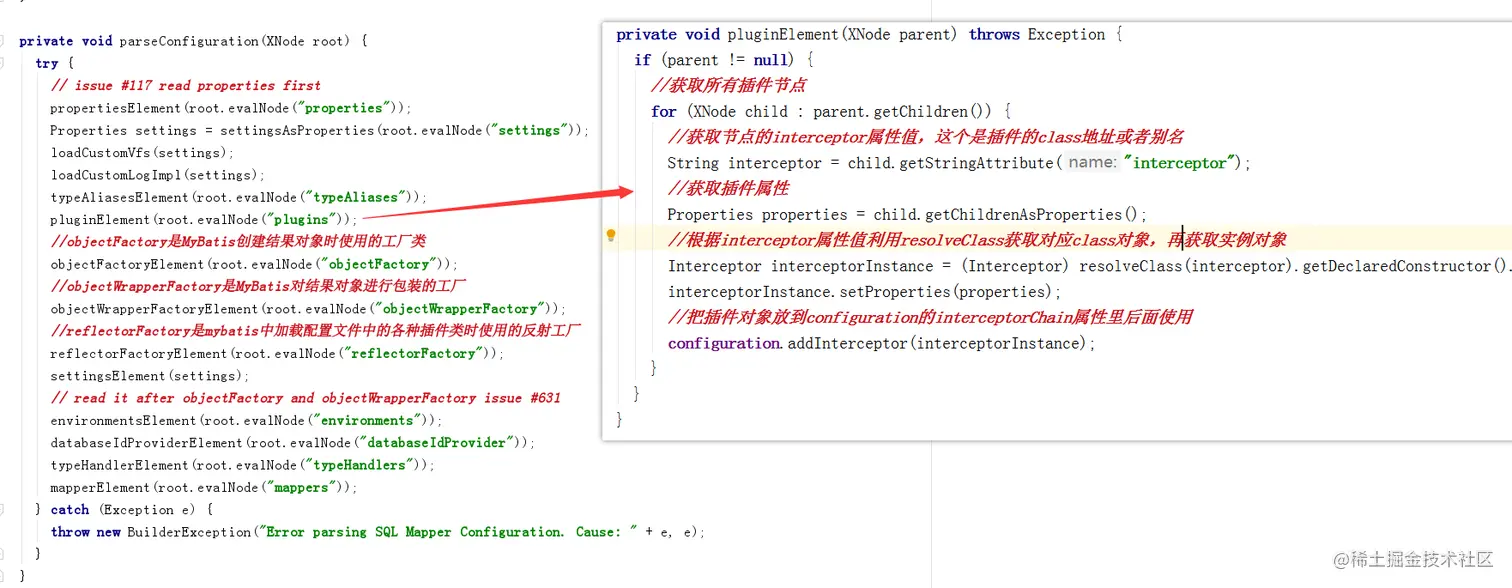The width and height of the screenshot is (1512, 588).
Task: Click the databaseIdProviderElement call line
Action: point(293,442)
